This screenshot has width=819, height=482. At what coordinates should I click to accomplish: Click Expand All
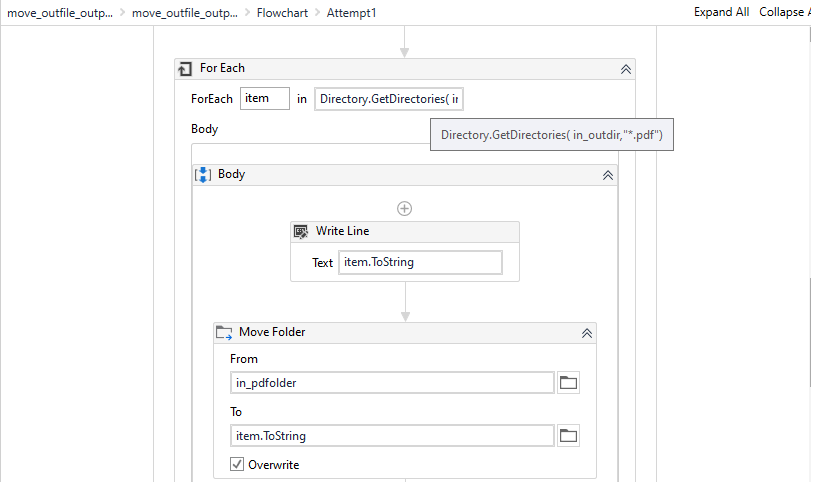721,12
